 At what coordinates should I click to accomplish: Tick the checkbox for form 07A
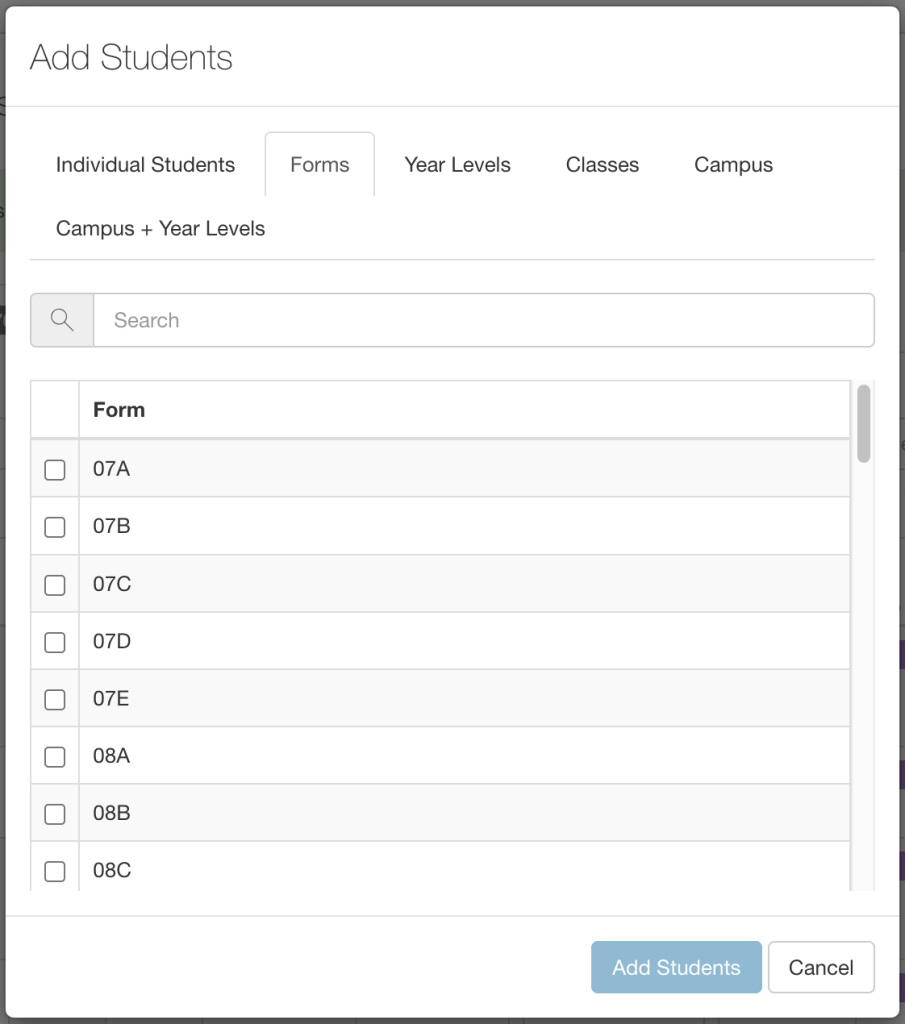coord(55,470)
